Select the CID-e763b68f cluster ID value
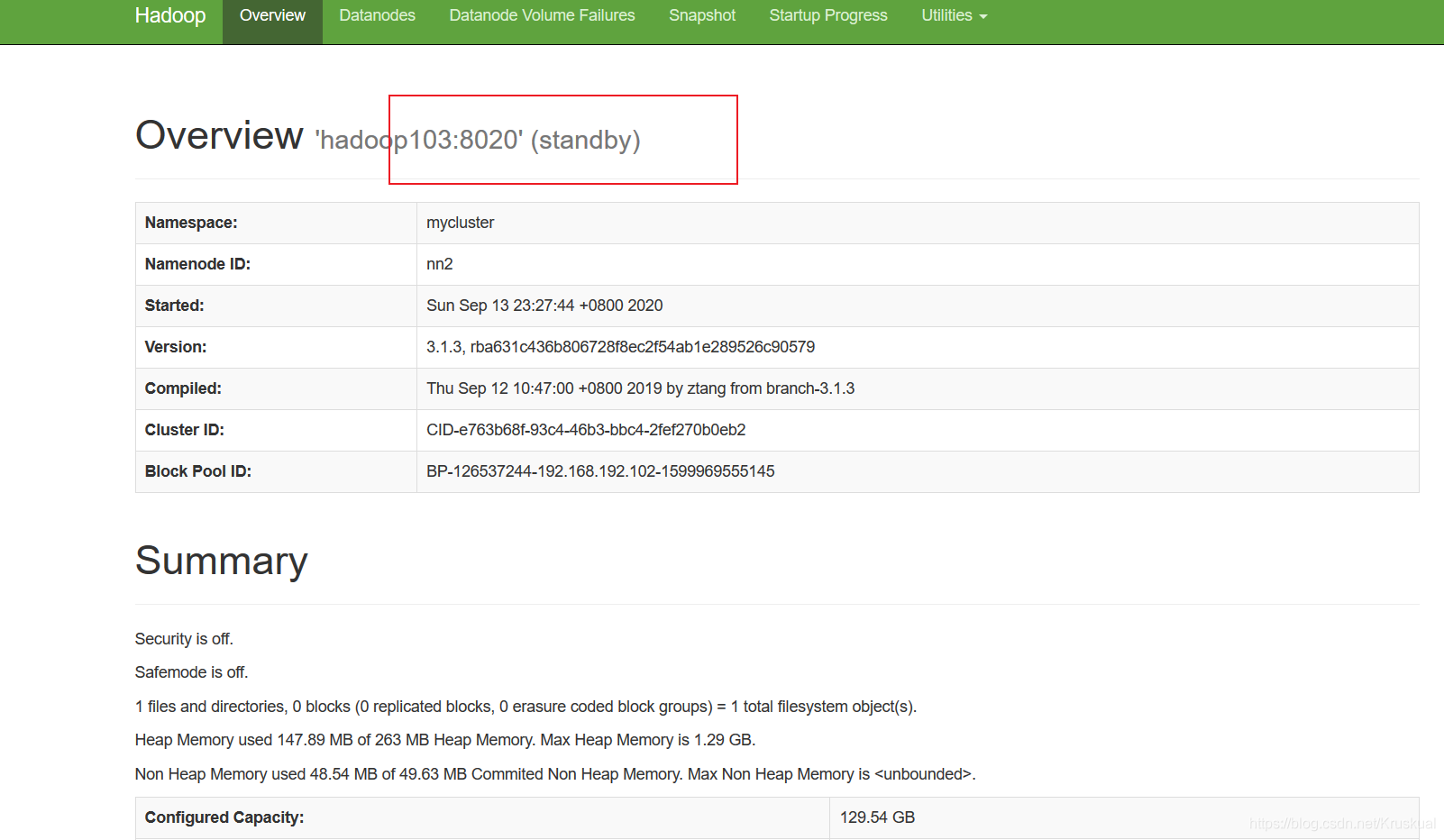 pos(586,430)
